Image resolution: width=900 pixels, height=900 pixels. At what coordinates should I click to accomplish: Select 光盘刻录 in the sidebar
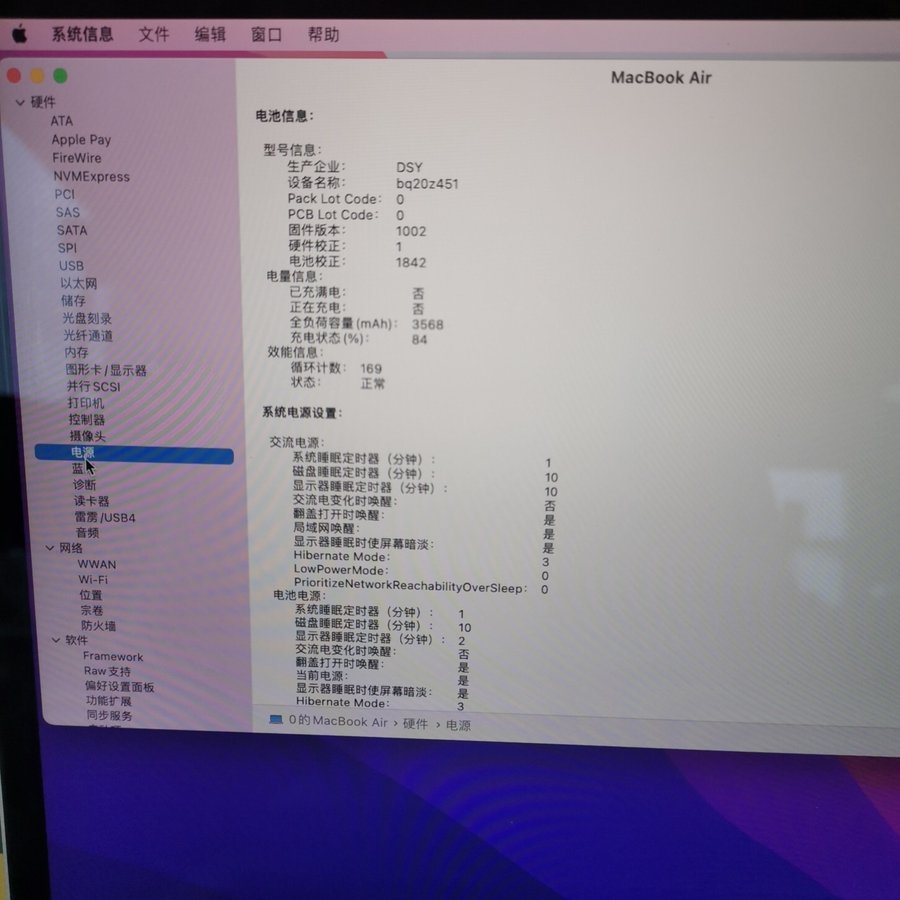tap(87, 318)
